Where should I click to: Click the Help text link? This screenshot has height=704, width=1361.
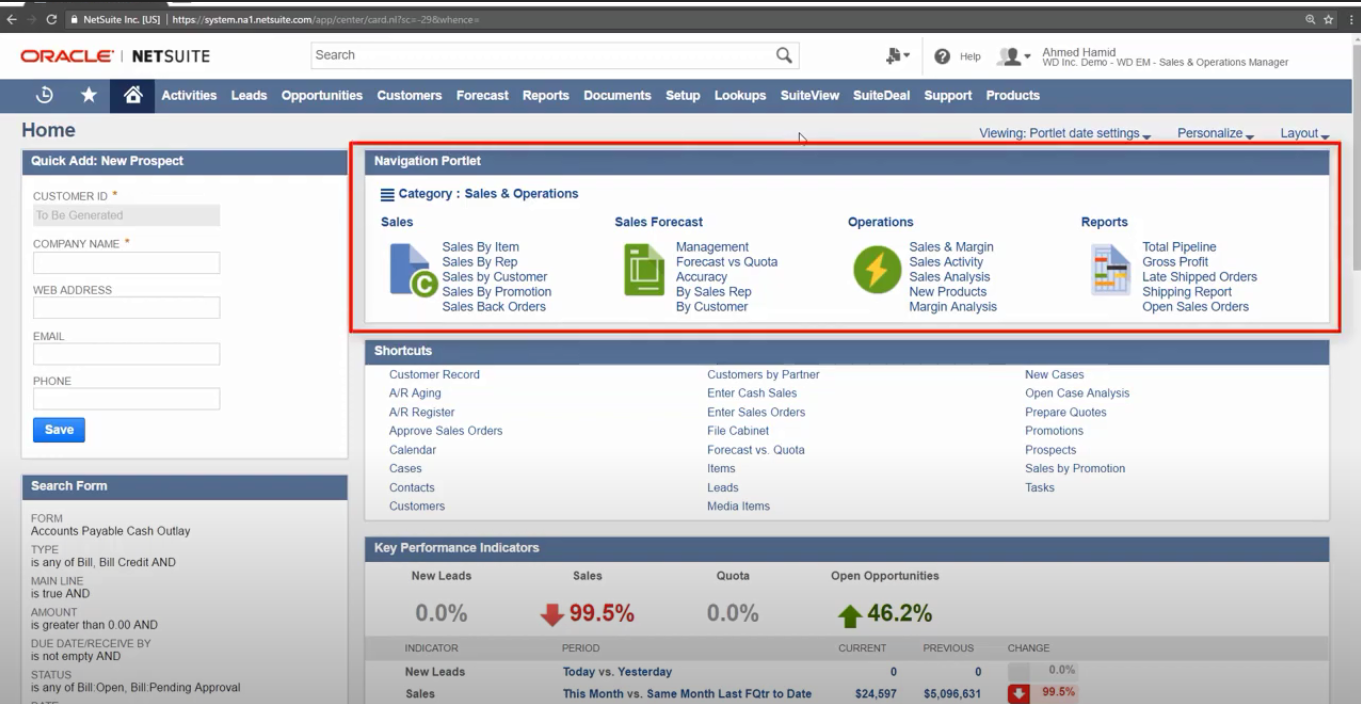click(970, 57)
